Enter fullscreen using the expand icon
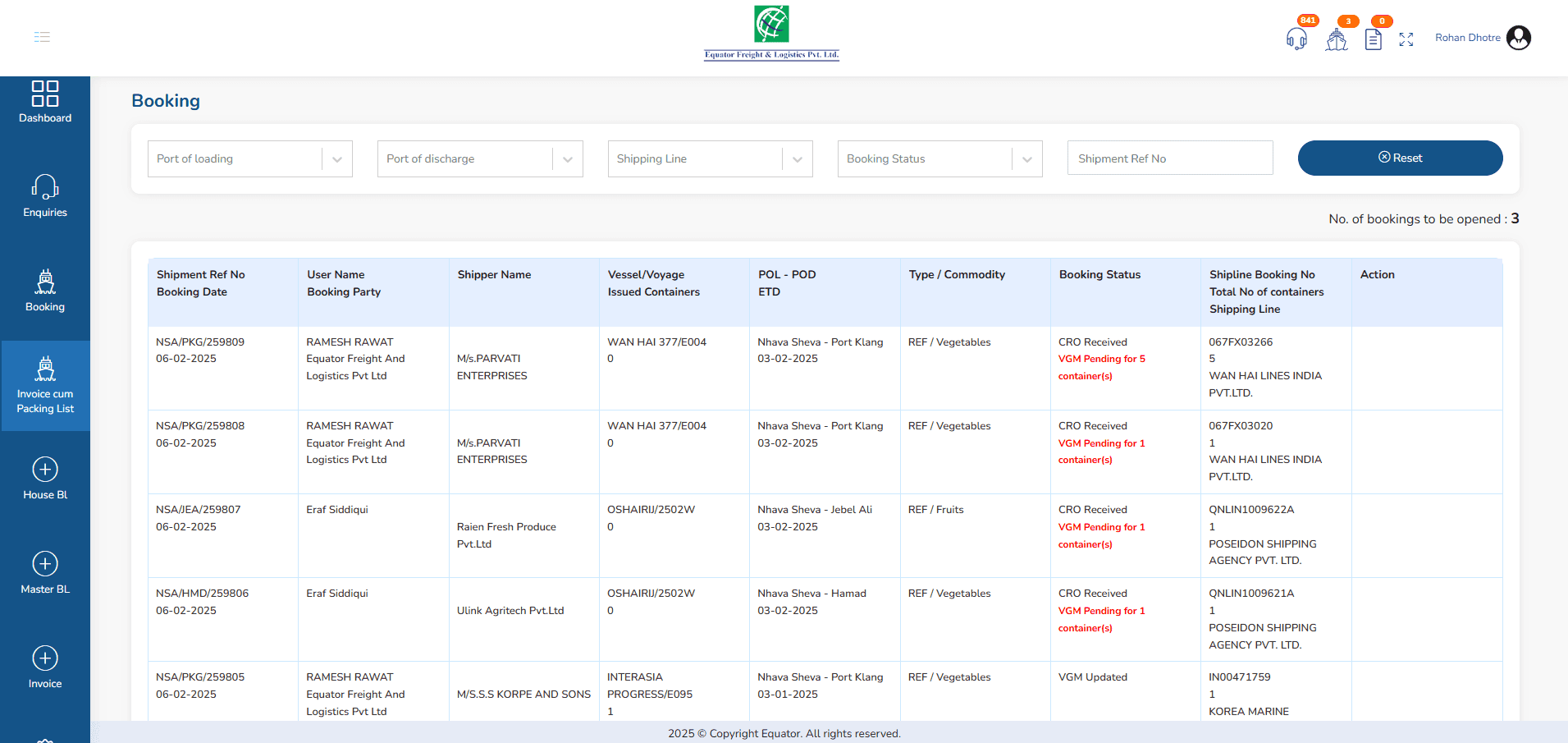Viewport: 1568px width, 743px height. point(1406,39)
